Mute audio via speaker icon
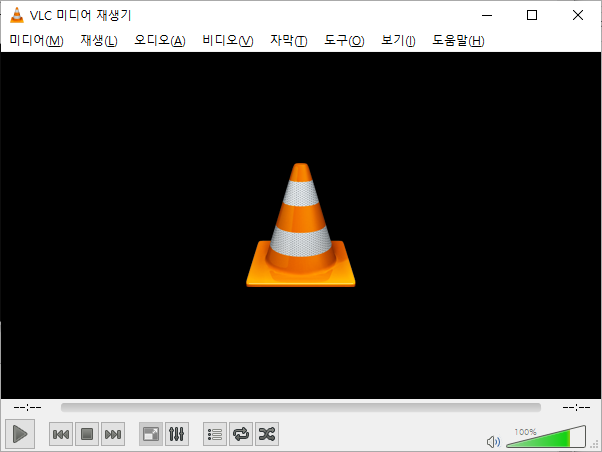This screenshot has height=452, width=602. pyautogui.click(x=493, y=442)
